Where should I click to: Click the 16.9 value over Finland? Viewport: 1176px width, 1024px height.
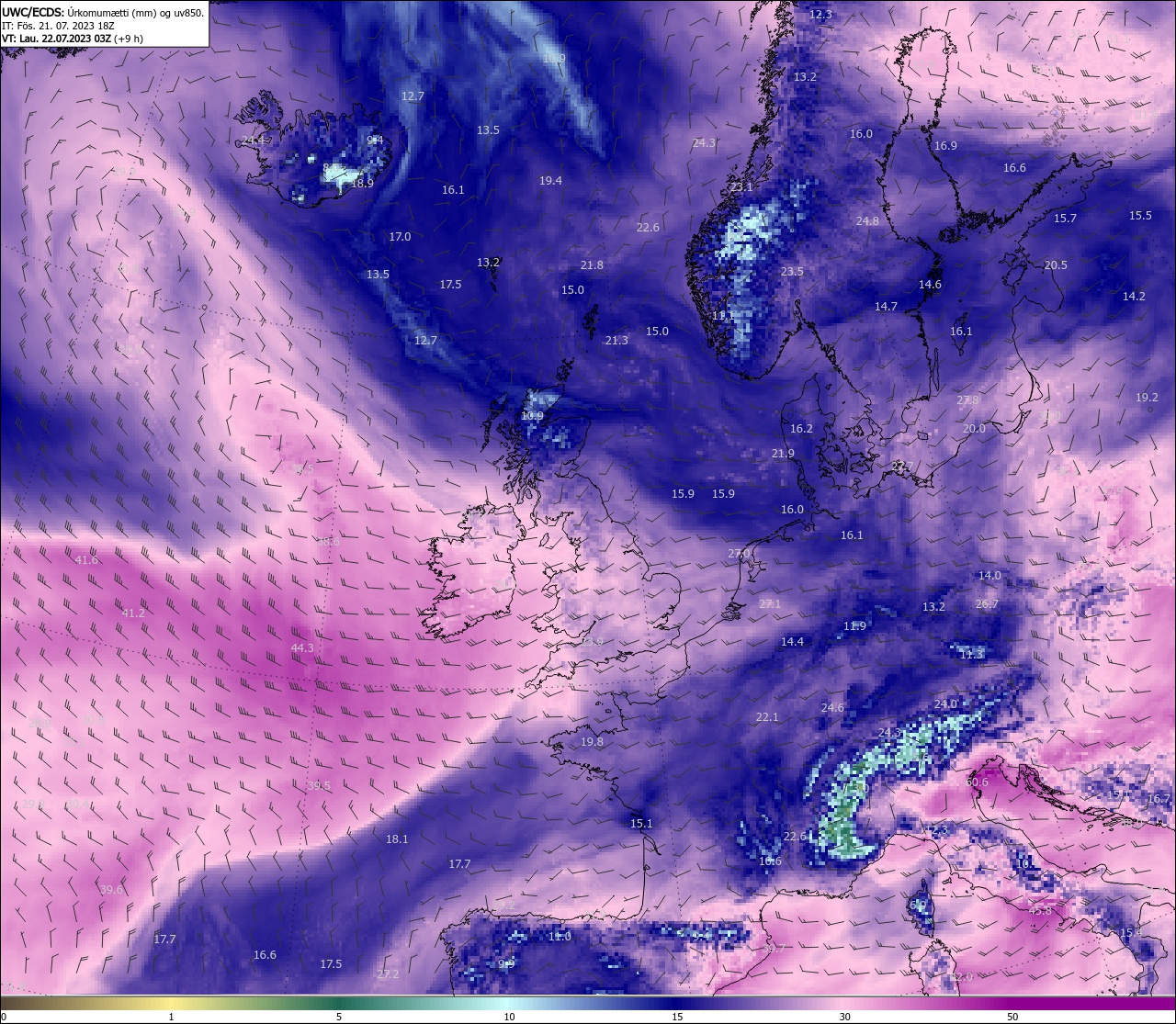click(945, 145)
